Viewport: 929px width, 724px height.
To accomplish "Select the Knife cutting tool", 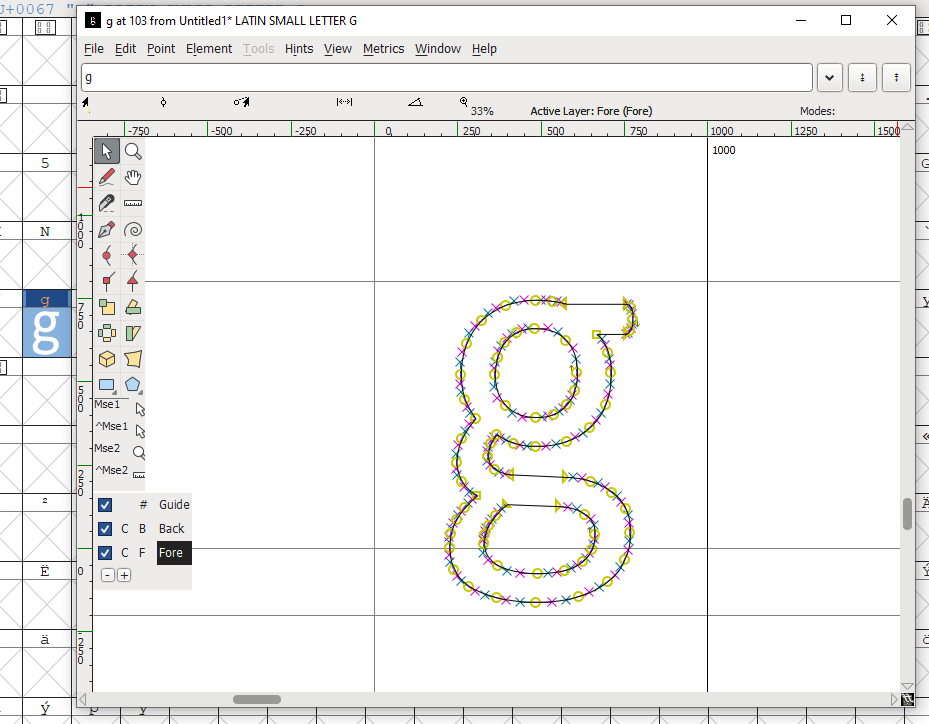I will pyautogui.click(x=107, y=203).
